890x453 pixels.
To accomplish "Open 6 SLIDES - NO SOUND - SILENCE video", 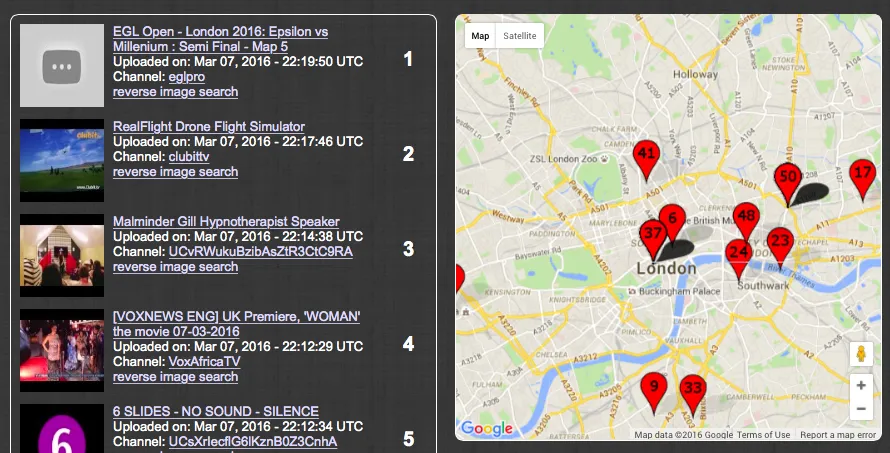I will 216,412.
